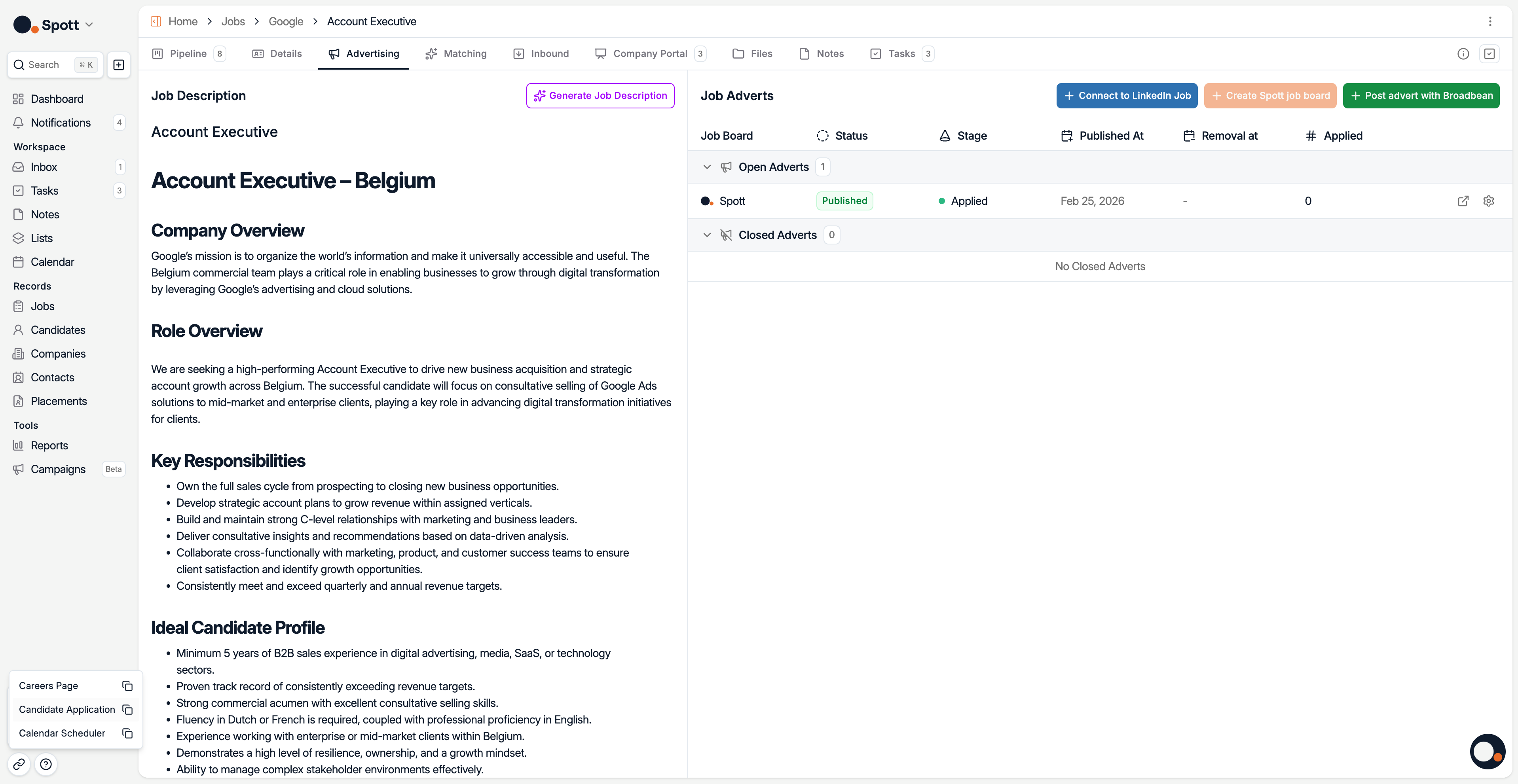The width and height of the screenshot is (1518, 784).
Task: Go to Jobs in the breadcrumb
Action: click(233, 22)
